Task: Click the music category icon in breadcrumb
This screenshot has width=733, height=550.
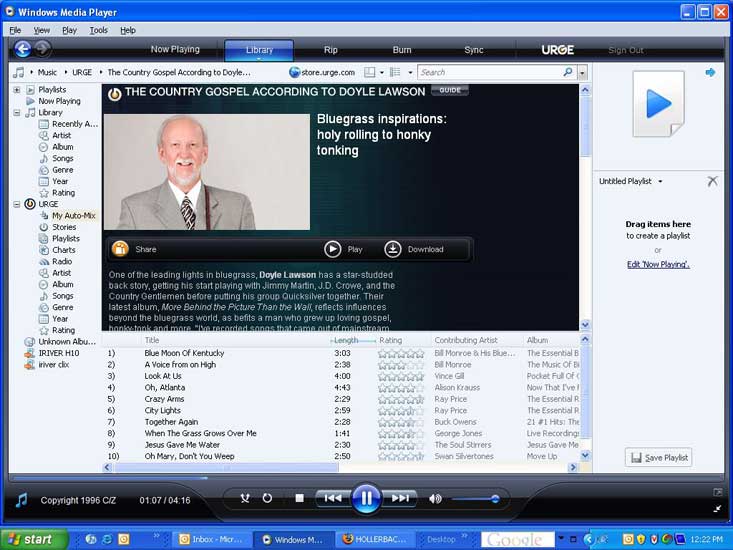Action: tap(19, 72)
